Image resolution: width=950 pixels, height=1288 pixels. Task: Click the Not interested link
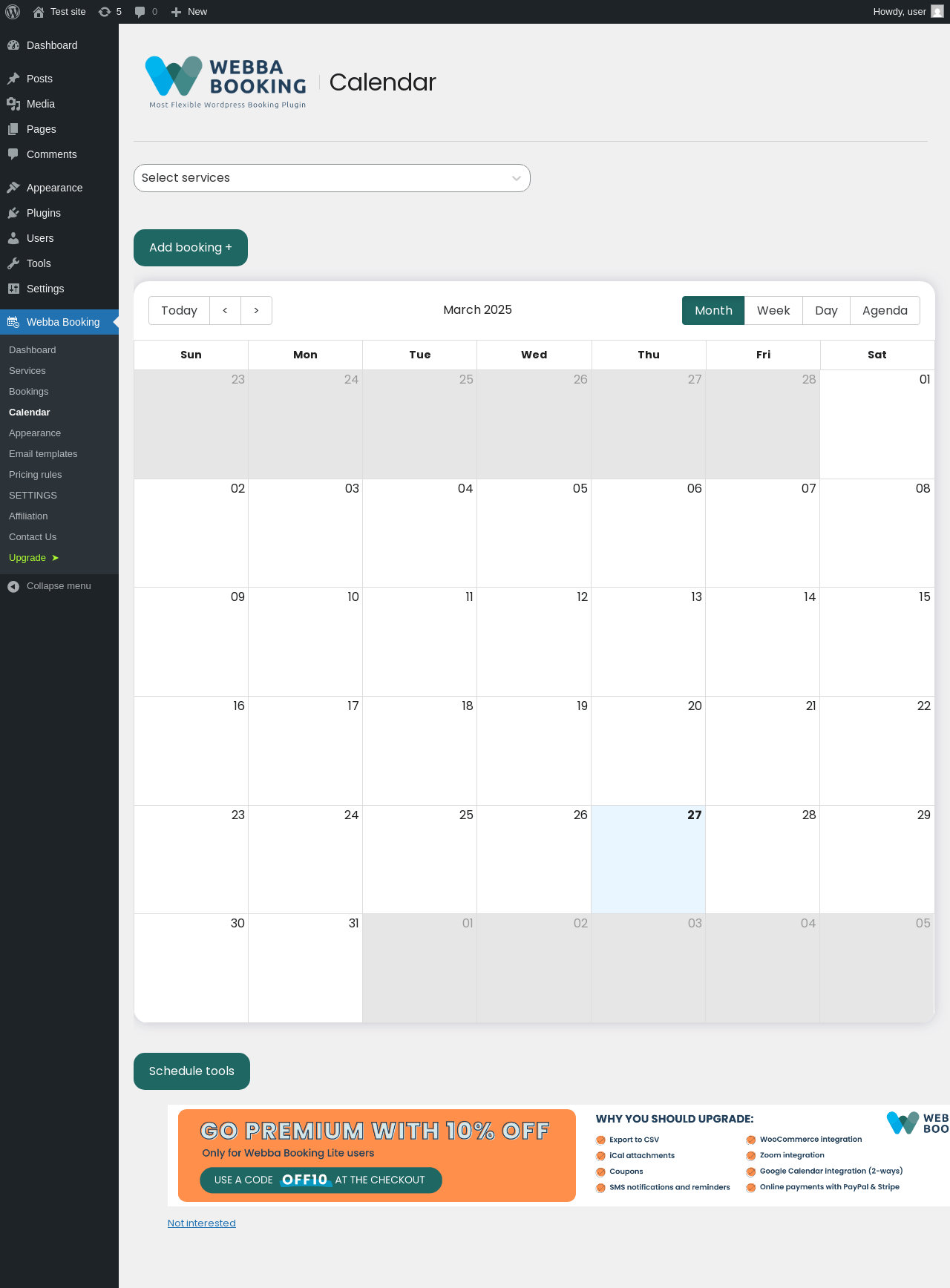click(202, 1223)
